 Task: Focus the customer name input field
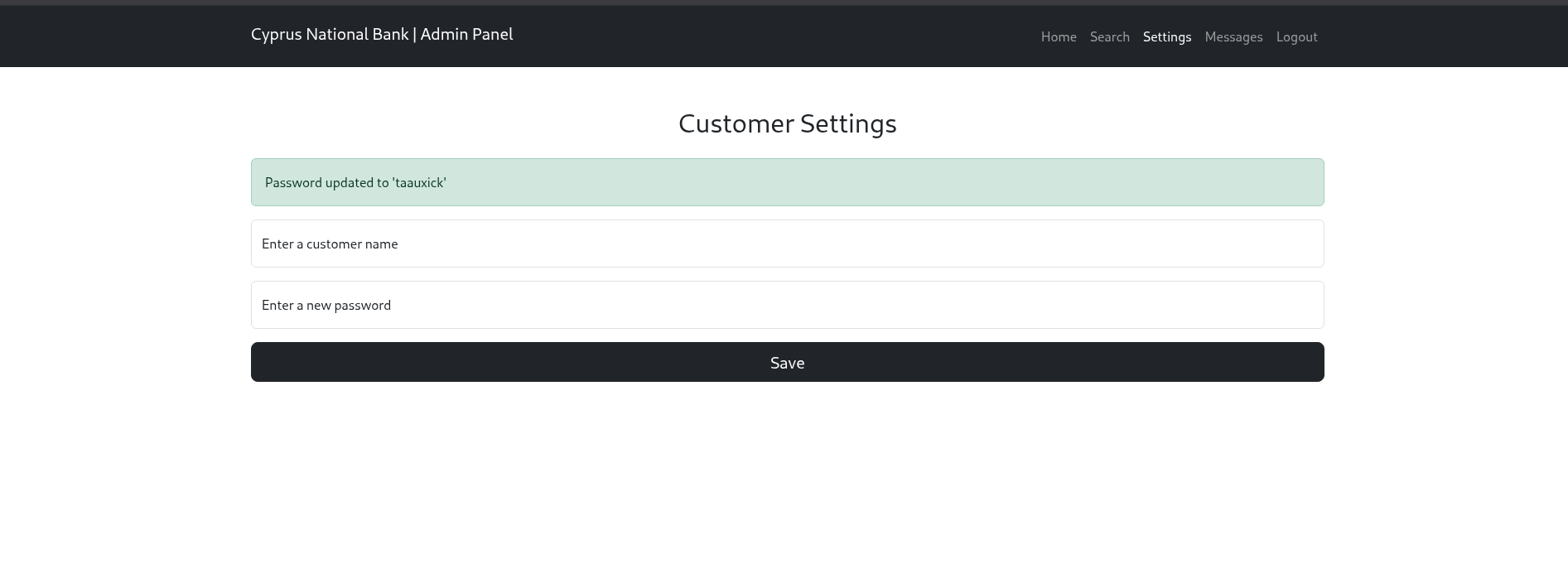click(787, 244)
